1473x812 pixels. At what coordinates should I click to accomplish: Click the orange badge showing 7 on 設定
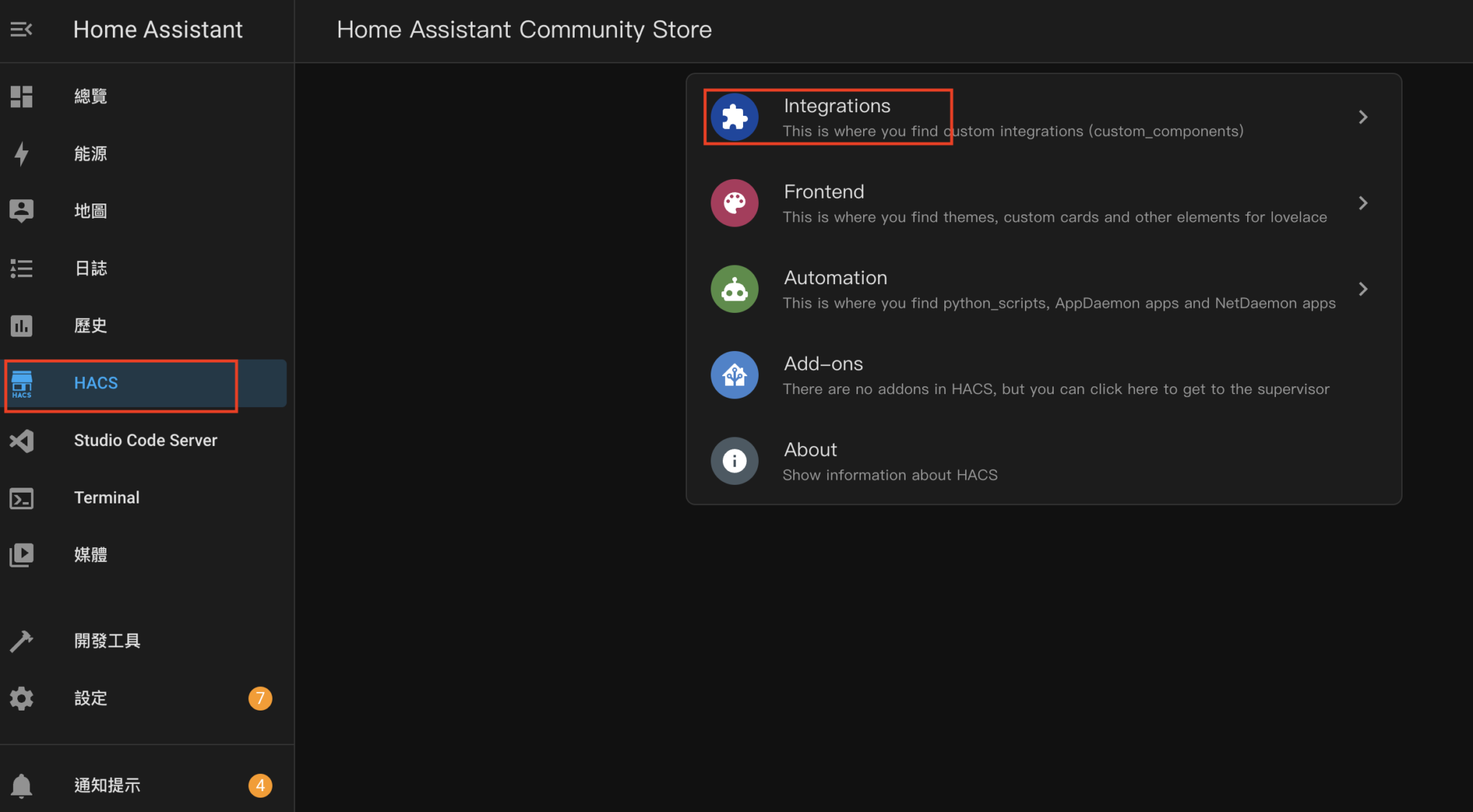click(x=260, y=698)
